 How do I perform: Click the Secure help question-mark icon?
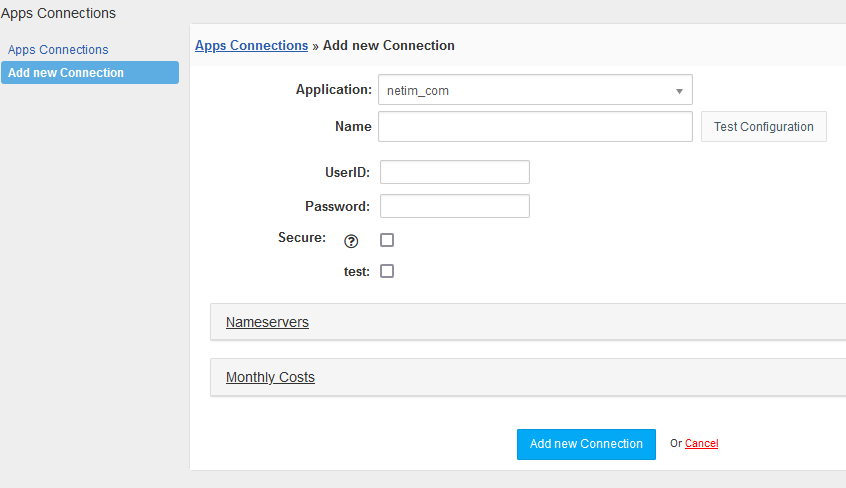351,241
